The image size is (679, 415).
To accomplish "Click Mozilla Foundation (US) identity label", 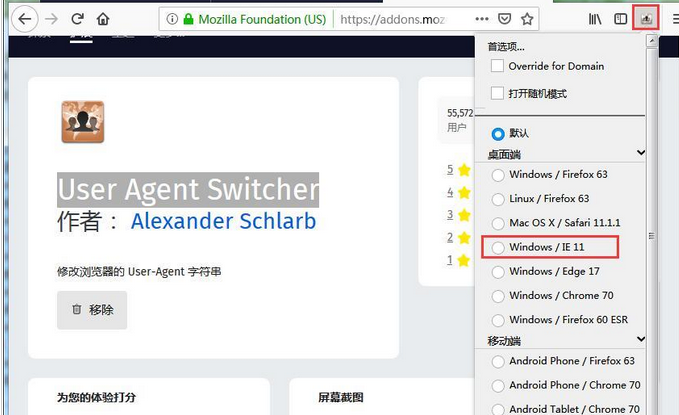I will click(x=262, y=19).
